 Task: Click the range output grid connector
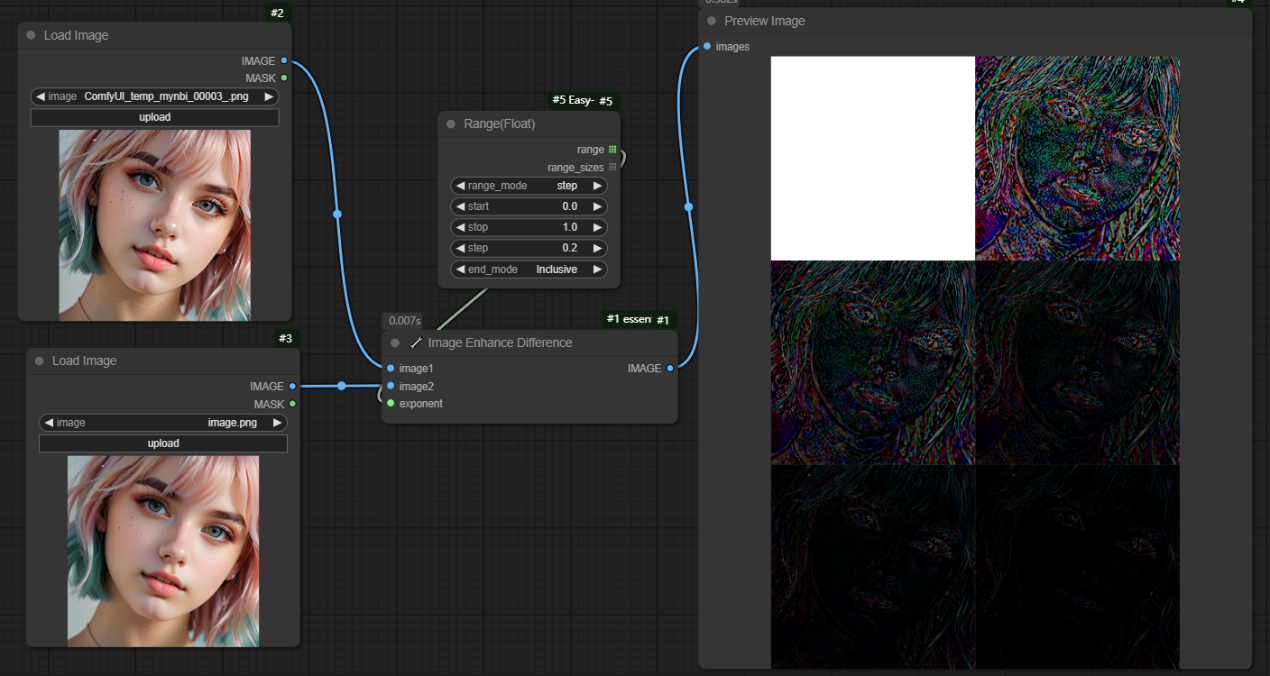pos(612,149)
